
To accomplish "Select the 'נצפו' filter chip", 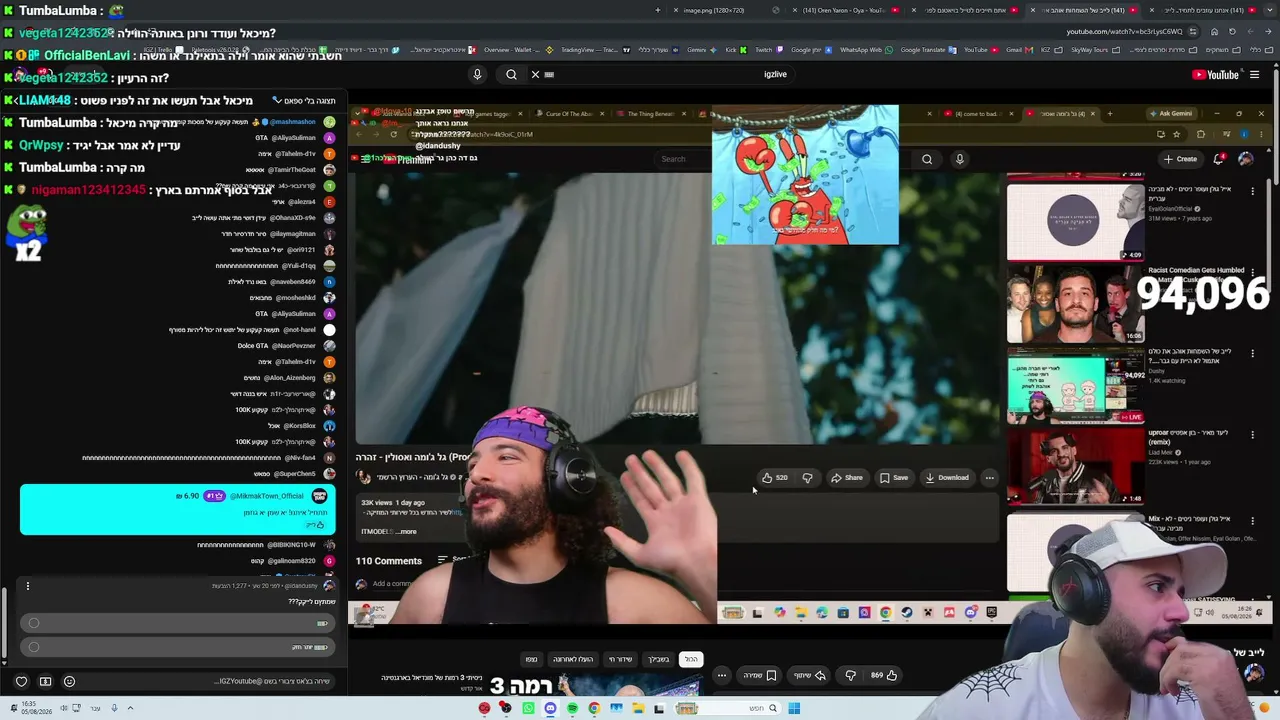I will (x=531, y=659).
